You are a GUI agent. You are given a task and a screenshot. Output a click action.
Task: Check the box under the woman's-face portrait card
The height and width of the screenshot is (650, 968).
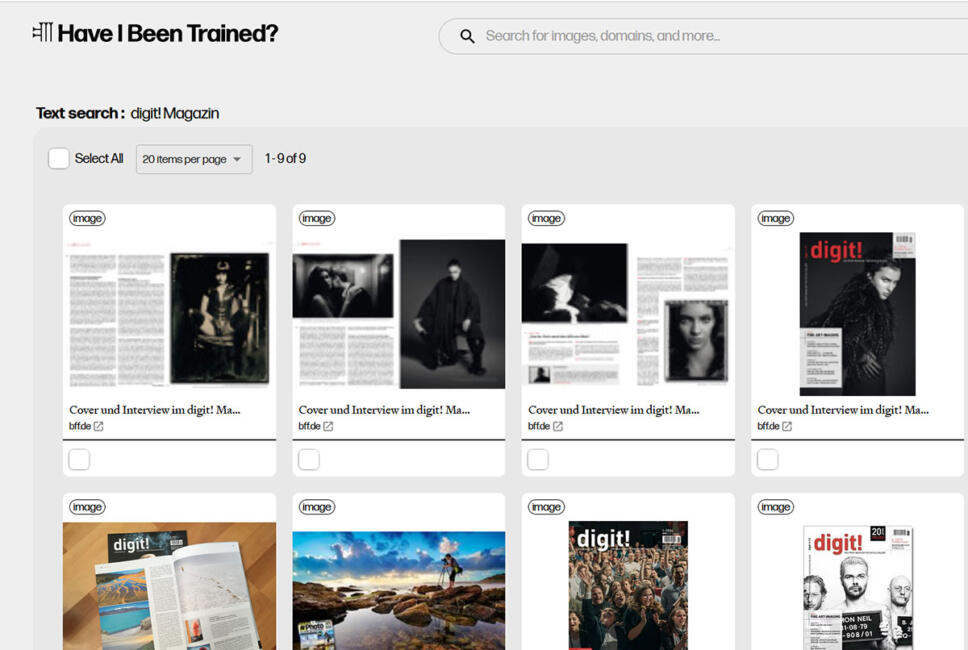coord(538,459)
